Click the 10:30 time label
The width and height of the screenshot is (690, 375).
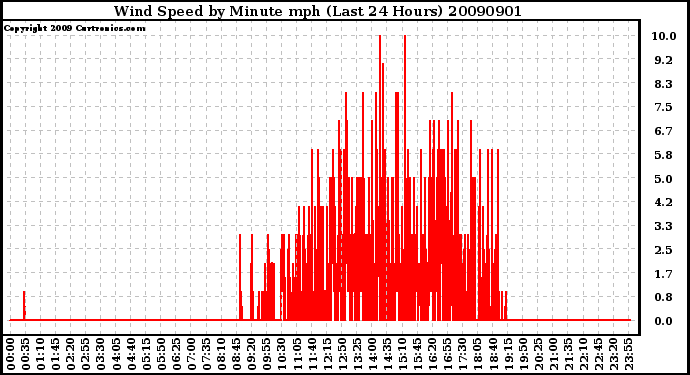(x=282, y=354)
